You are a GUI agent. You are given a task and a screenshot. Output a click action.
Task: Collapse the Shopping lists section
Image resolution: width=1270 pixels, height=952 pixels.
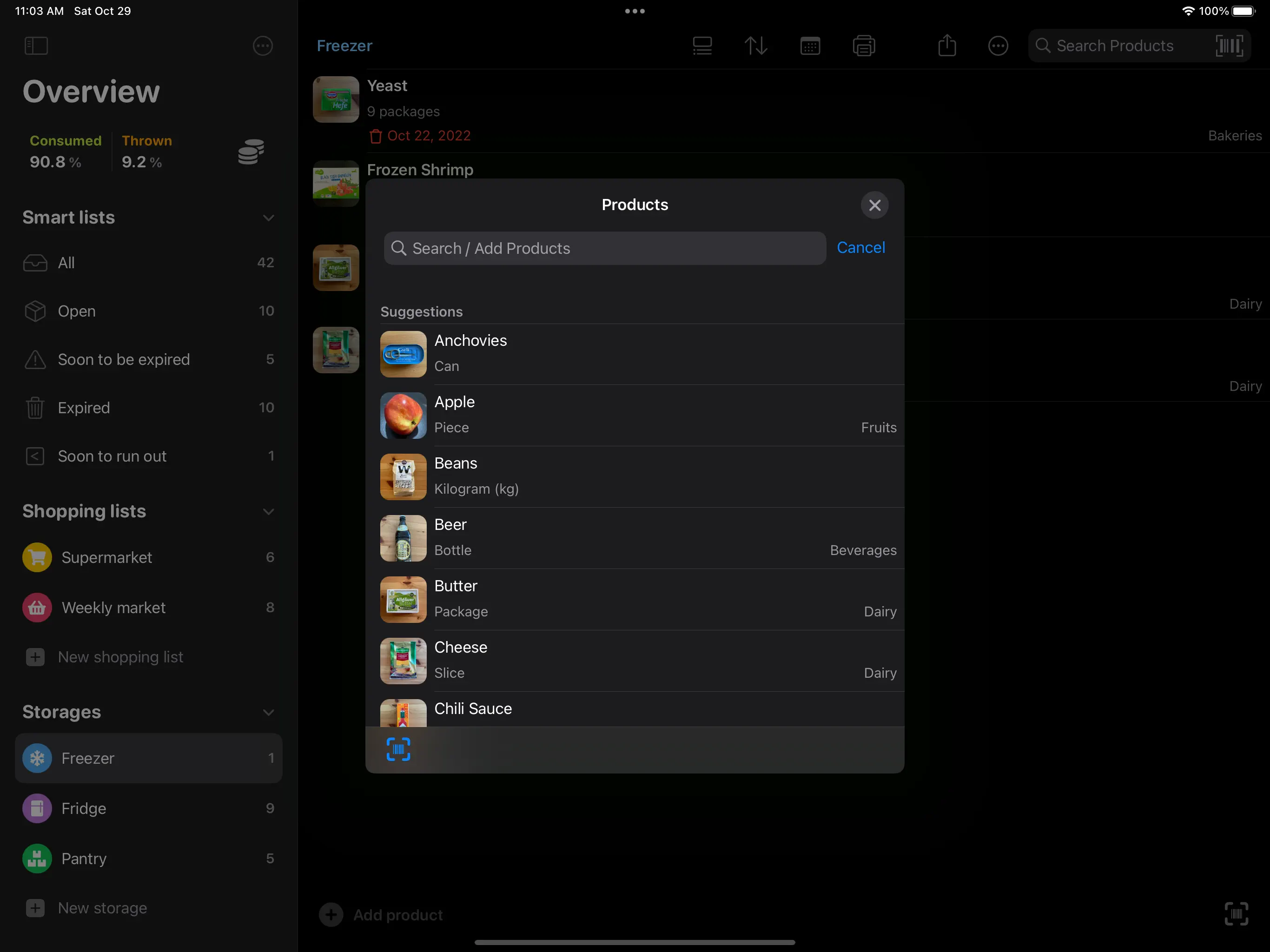pos(268,512)
